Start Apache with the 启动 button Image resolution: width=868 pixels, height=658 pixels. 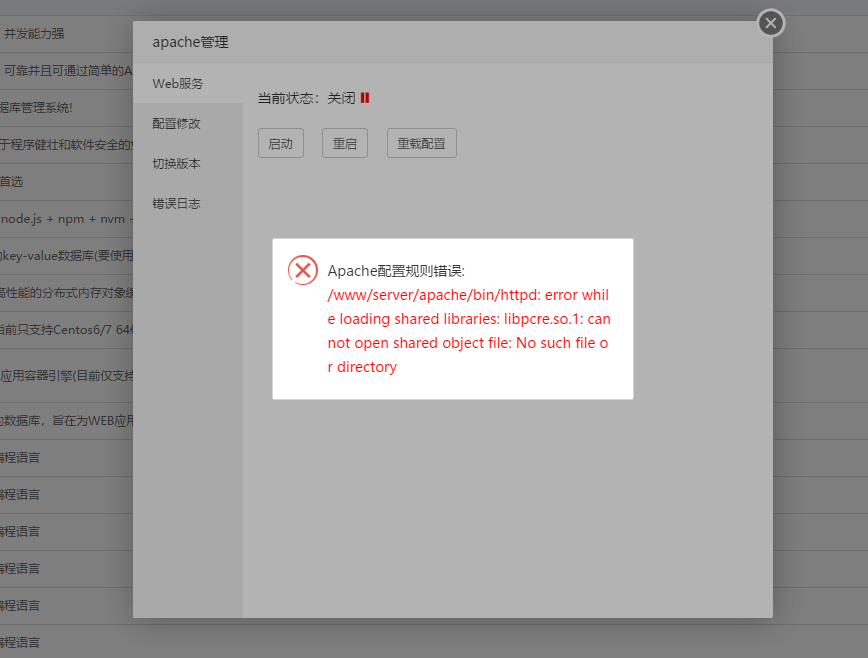pyautogui.click(x=281, y=143)
